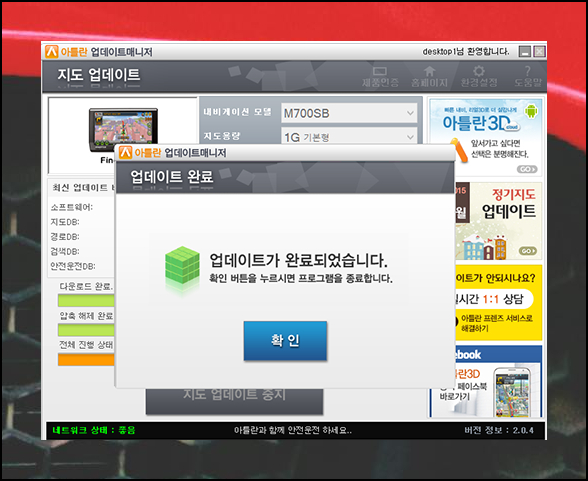Click navigation device thumbnail image
This screenshot has height=481, width=588.
[123, 130]
